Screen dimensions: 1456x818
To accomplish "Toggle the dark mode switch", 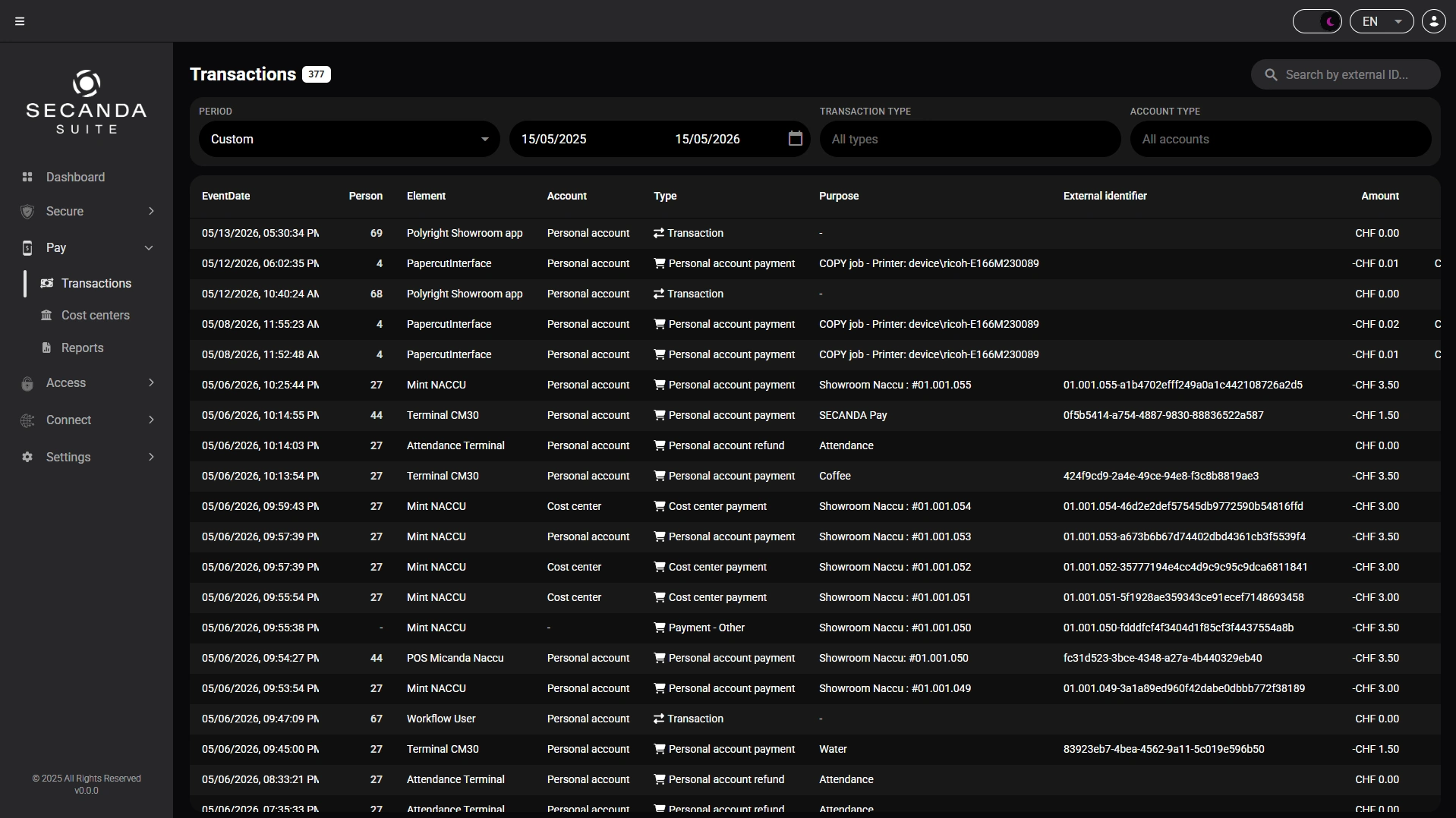I will [x=1317, y=21].
